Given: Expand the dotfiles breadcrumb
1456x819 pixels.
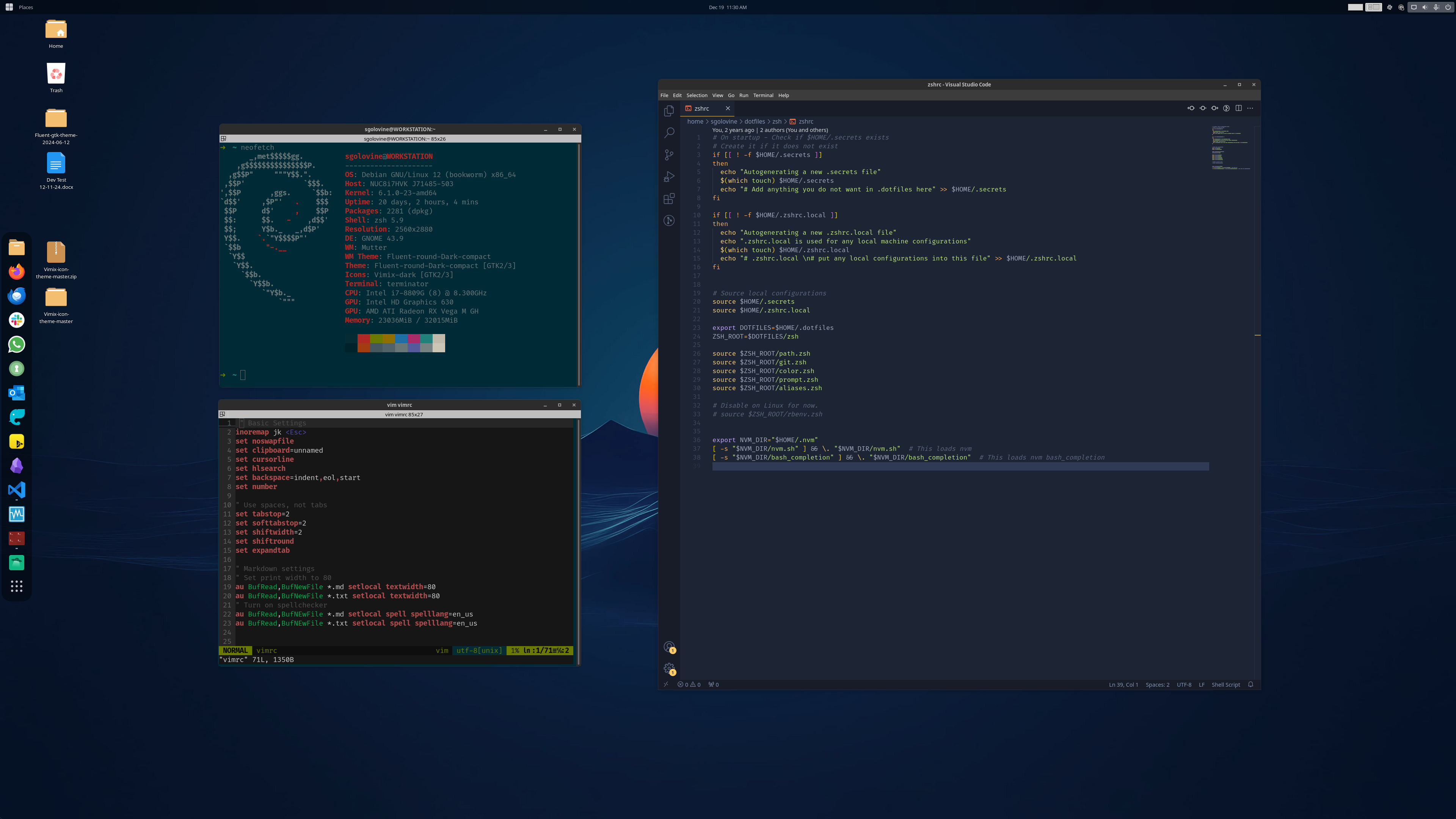Looking at the screenshot, I should tap(755, 121).
